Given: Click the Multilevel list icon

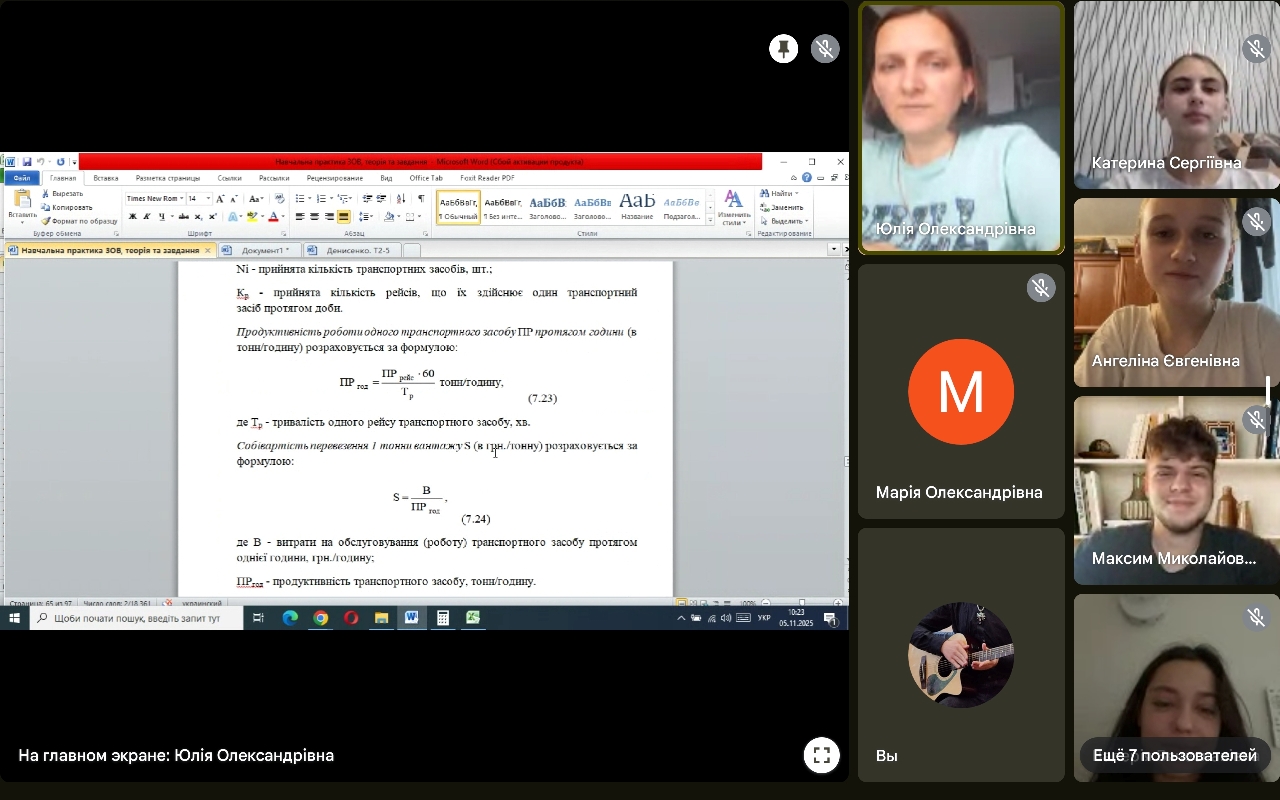Looking at the screenshot, I should 344,199.
